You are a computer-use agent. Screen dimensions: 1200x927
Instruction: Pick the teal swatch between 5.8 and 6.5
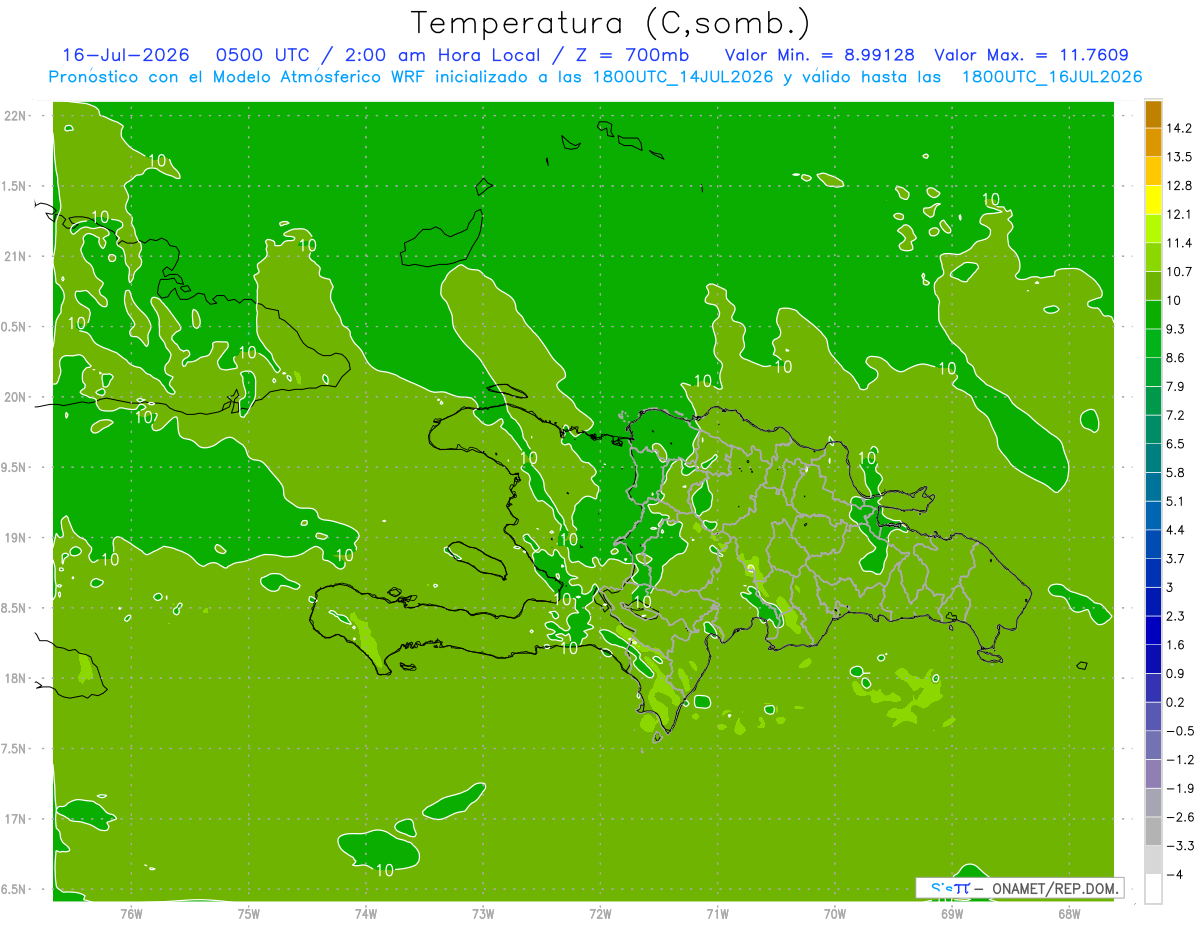pyautogui.click(x=1153, y=458)
